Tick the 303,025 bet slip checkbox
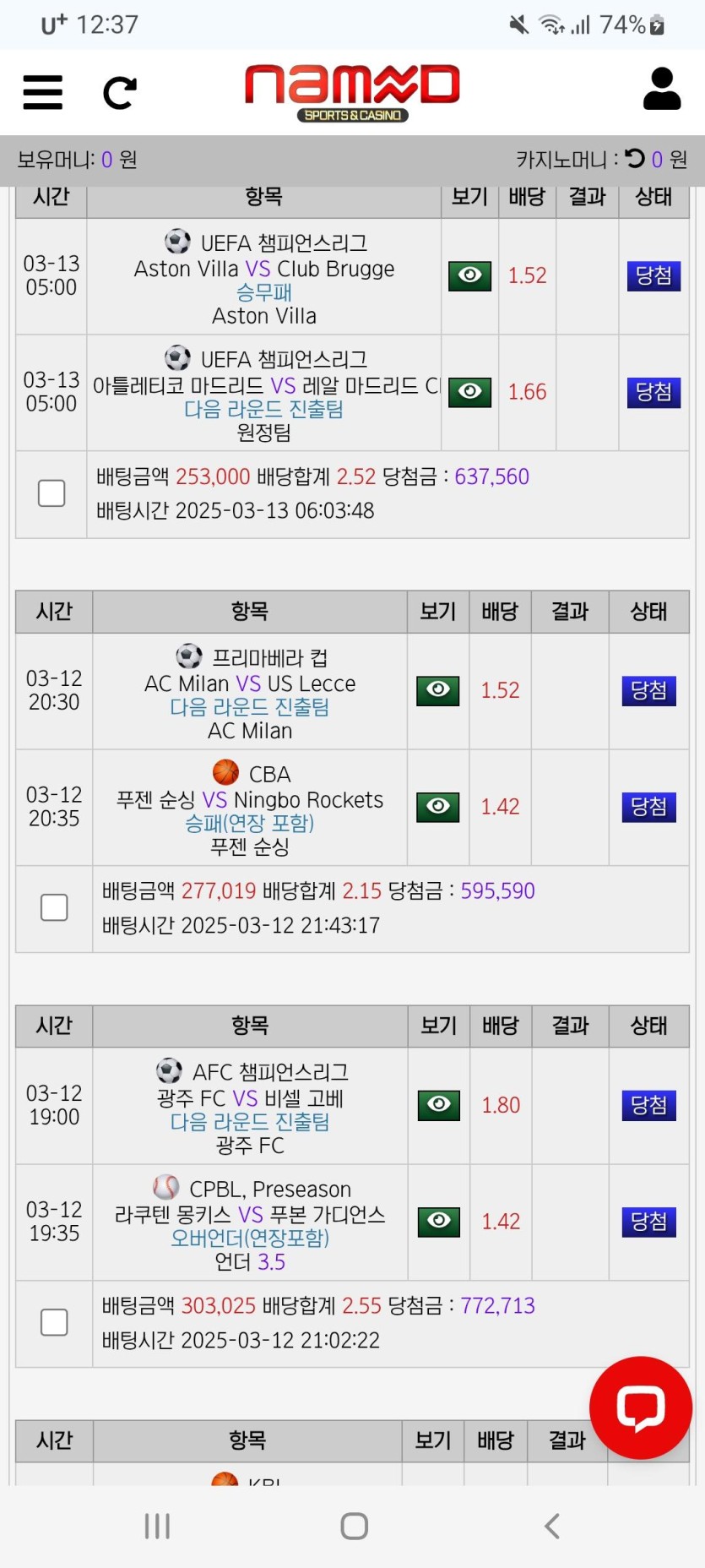The width and height of the screenshot is (705, 1568). click(54, 1322)
